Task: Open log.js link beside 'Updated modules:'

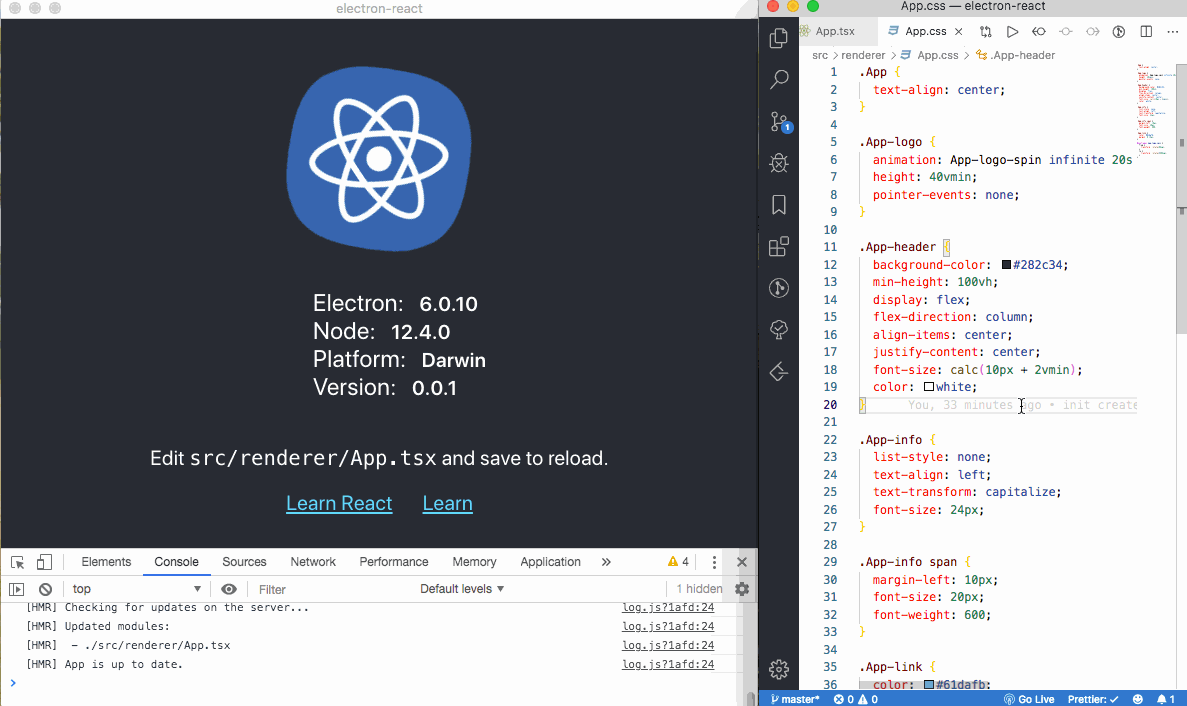Action: 668,627
